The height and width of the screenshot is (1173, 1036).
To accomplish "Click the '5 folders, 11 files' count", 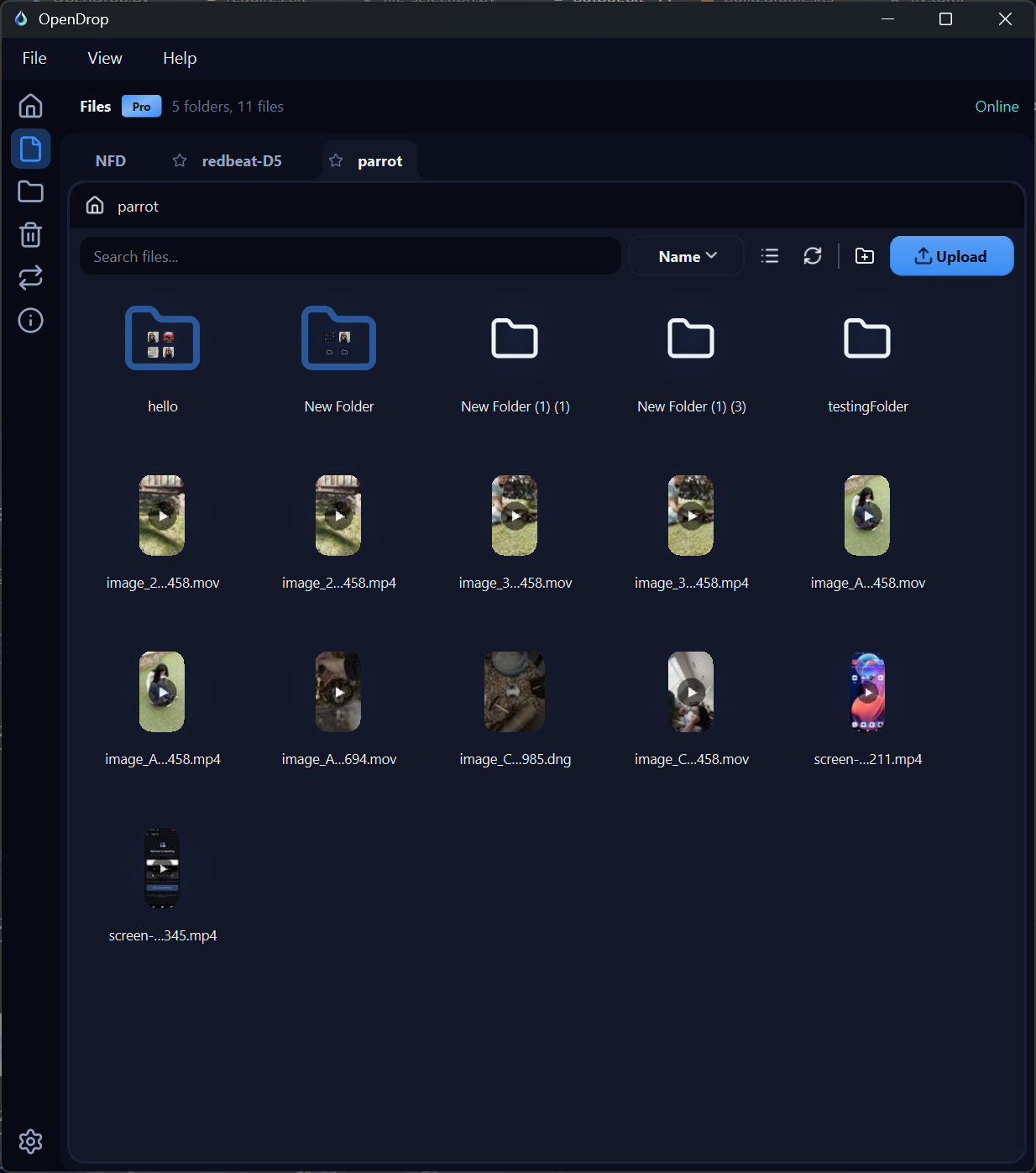I will point(228,107).
